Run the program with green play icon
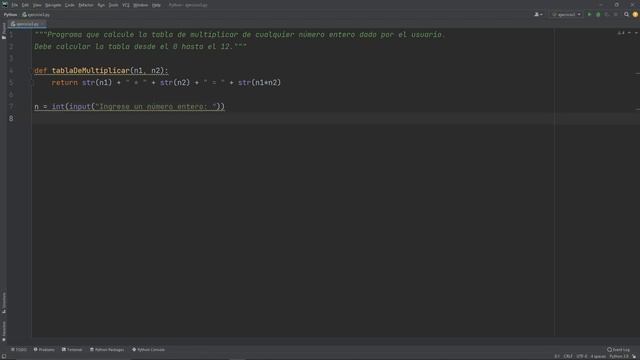This screenshot has height=360, width=640. click(x=589, y=15)
